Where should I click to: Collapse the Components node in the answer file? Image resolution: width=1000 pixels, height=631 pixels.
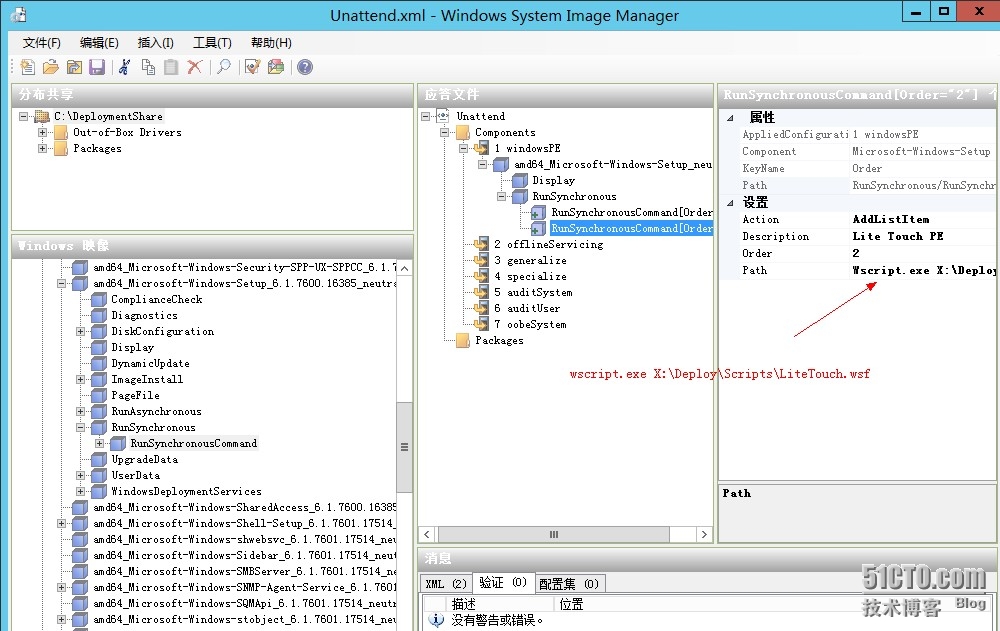pyautogui.click(x=445, y=132)
